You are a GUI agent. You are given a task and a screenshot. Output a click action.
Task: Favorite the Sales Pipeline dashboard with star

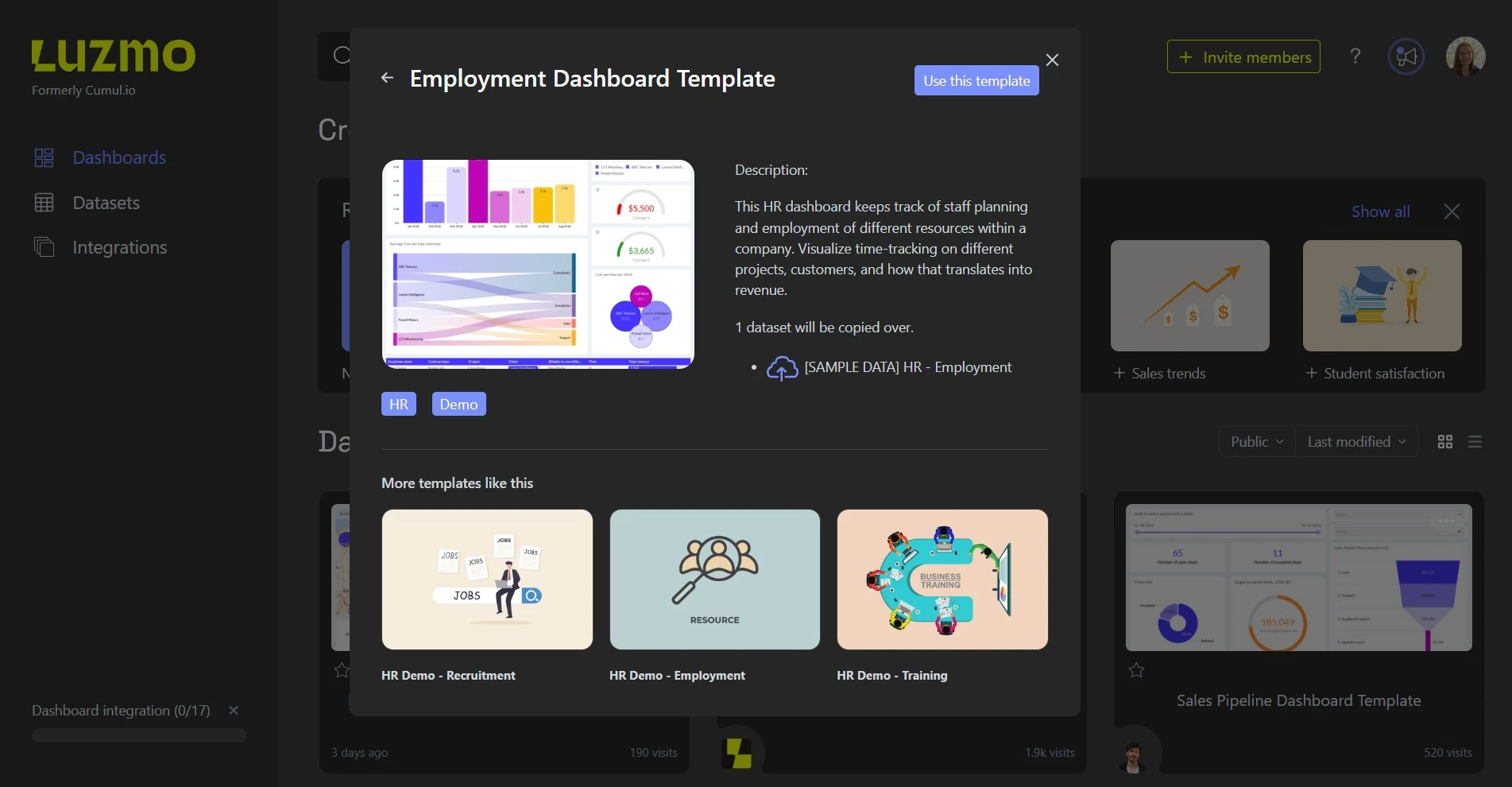1137,670
